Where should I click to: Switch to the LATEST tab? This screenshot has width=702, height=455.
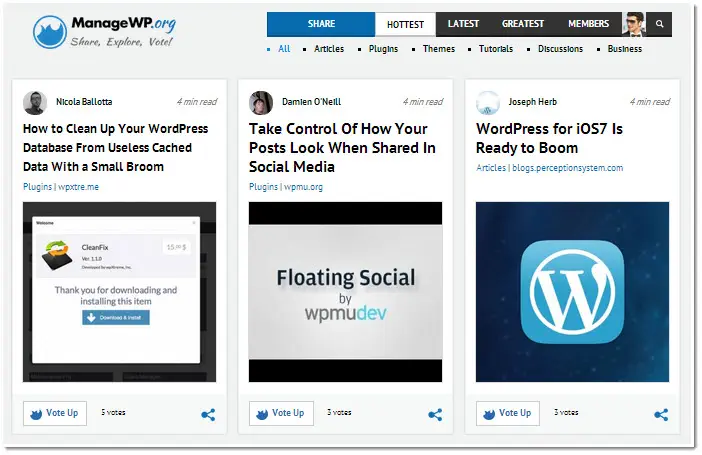(463, 24)
